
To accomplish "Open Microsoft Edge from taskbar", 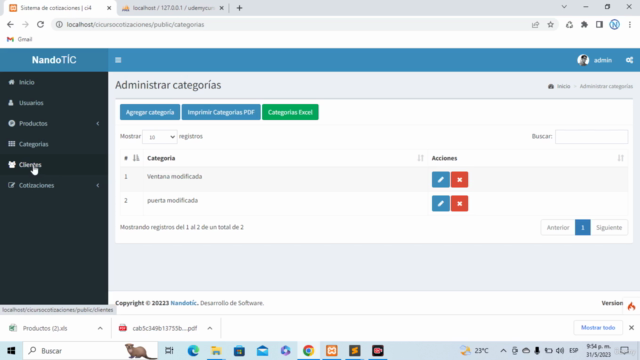I will coord(193,351).
